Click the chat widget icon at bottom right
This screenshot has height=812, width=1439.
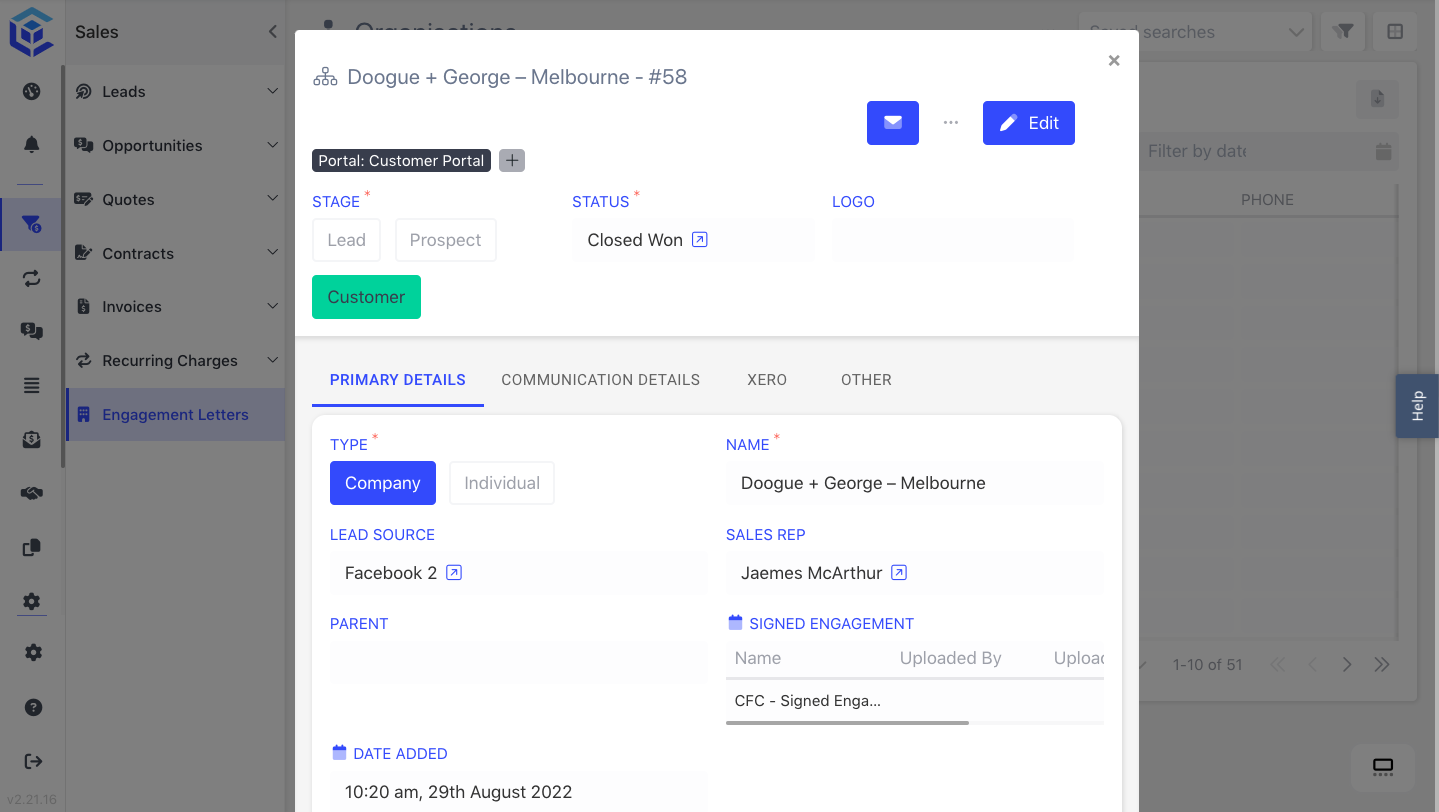point(1383,768)
